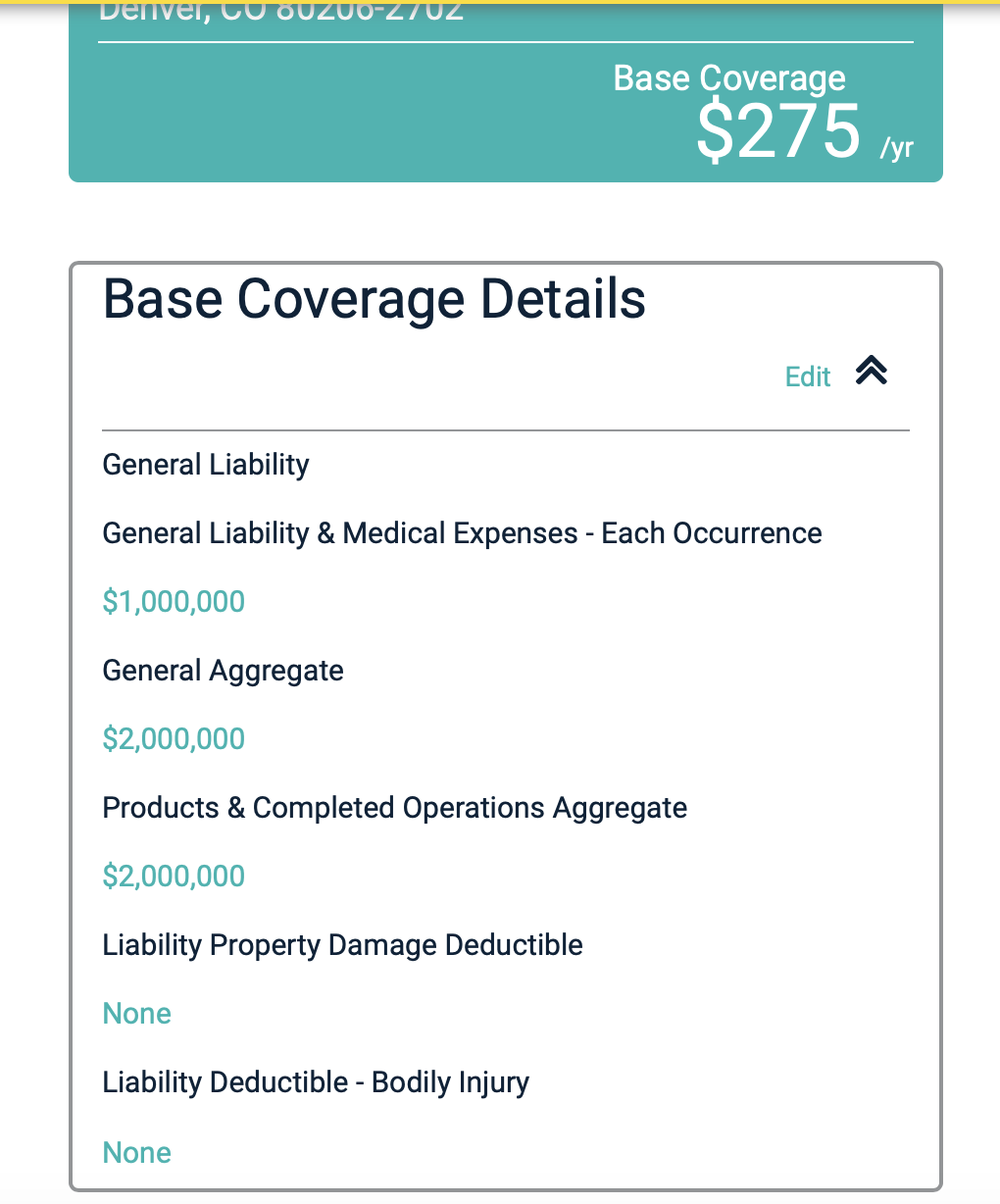The image size is (1000, 1204).
Task: Click Liability Deductible - Bodily Injury label
Action: tap(316, 1082)
